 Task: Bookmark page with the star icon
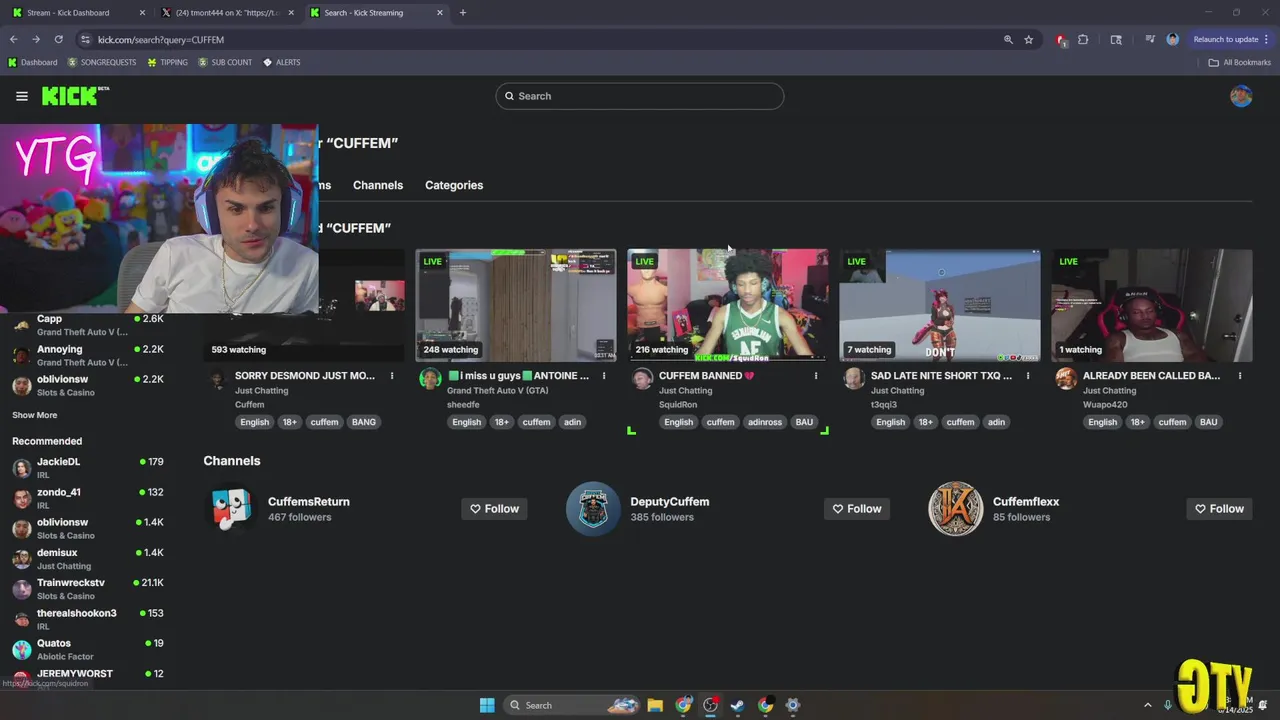(1028, 40)
